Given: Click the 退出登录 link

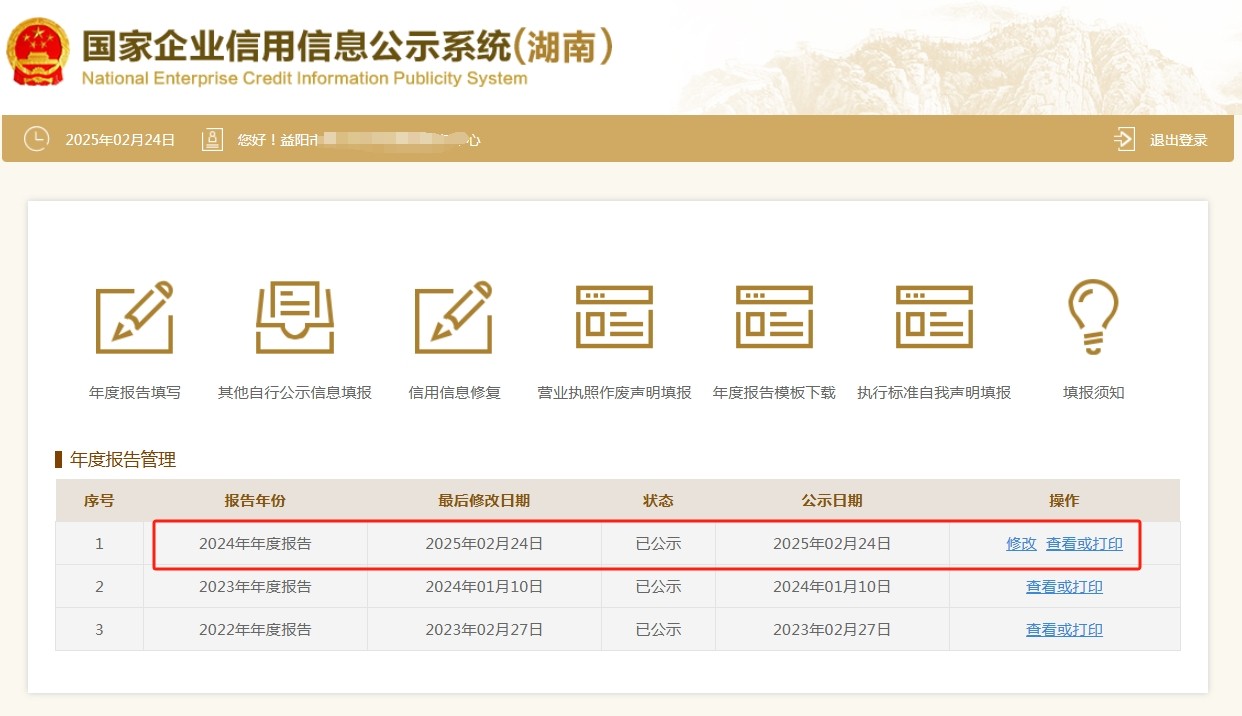Looking at the screenshot, I should tap(1178, 140).
